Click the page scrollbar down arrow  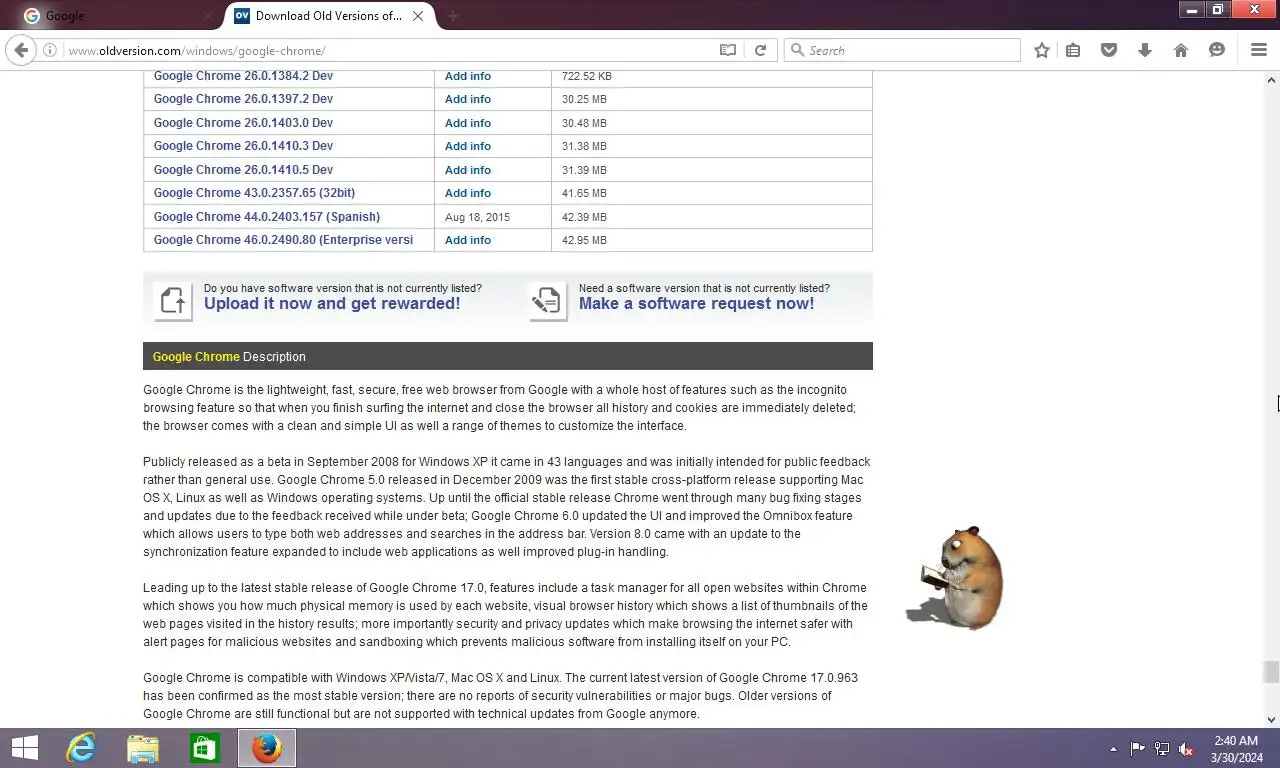point(1271,719)
